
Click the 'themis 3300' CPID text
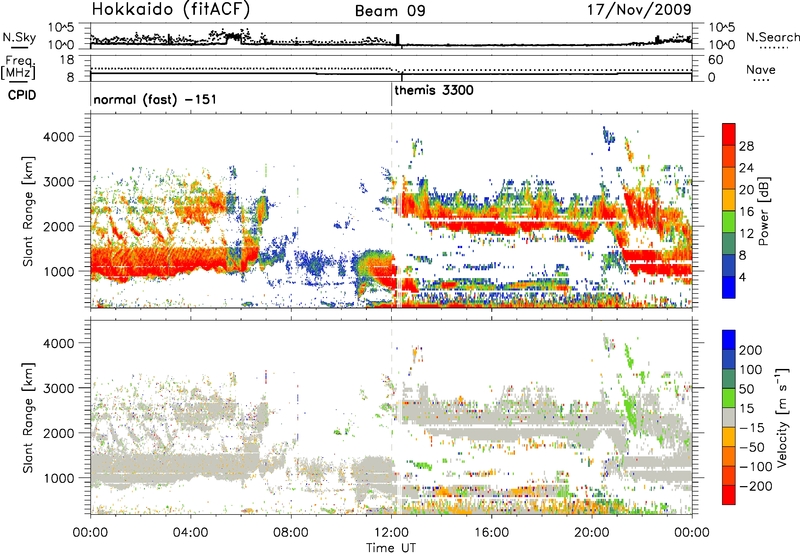pyautogui.click(x=434, y=90)
